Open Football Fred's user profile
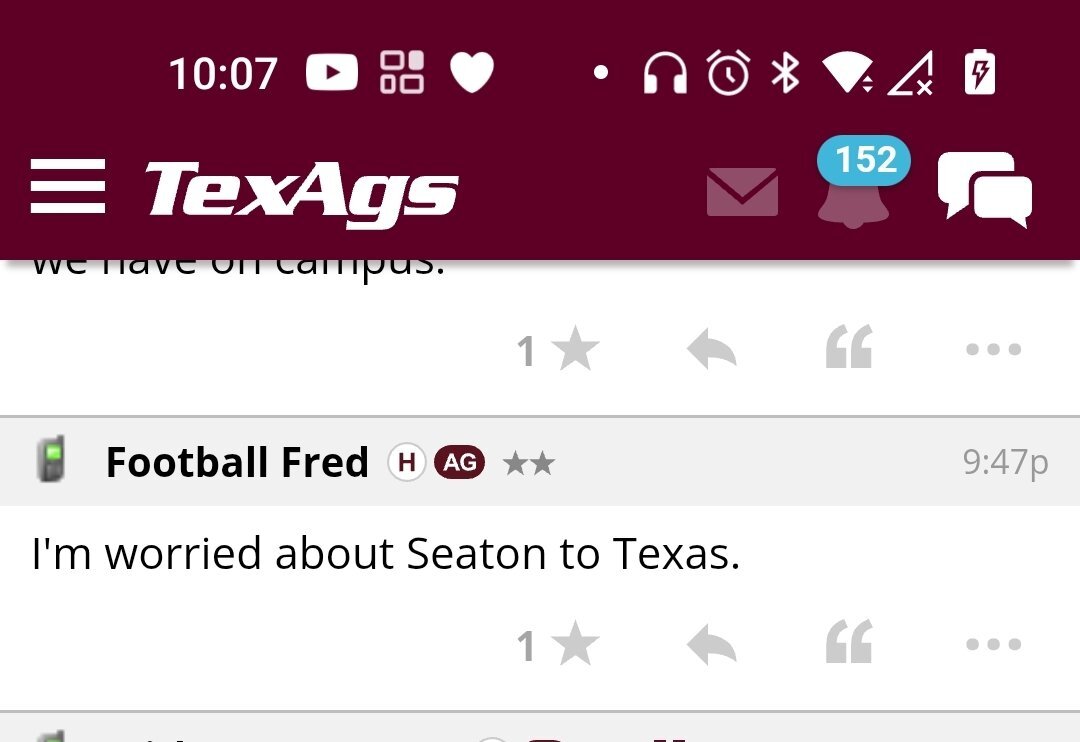 click(x=237, y=463)
